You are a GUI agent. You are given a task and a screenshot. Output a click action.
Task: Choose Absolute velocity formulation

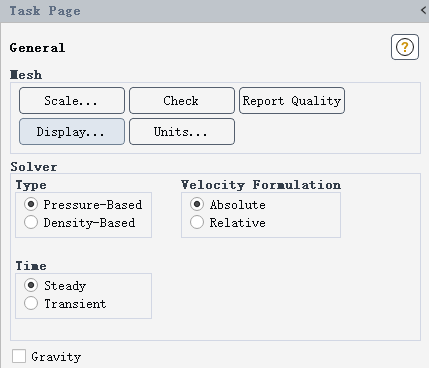[x=197, y=204]
